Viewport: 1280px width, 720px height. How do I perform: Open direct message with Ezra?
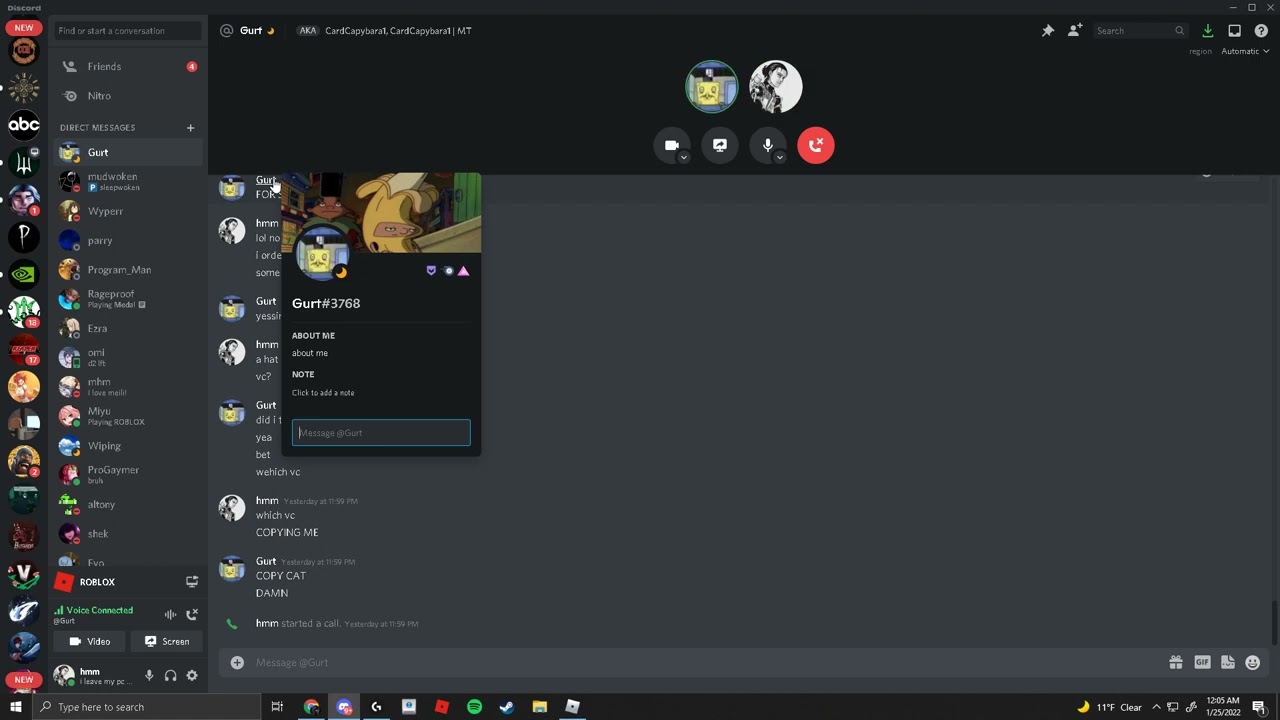(x=129, y=328)
